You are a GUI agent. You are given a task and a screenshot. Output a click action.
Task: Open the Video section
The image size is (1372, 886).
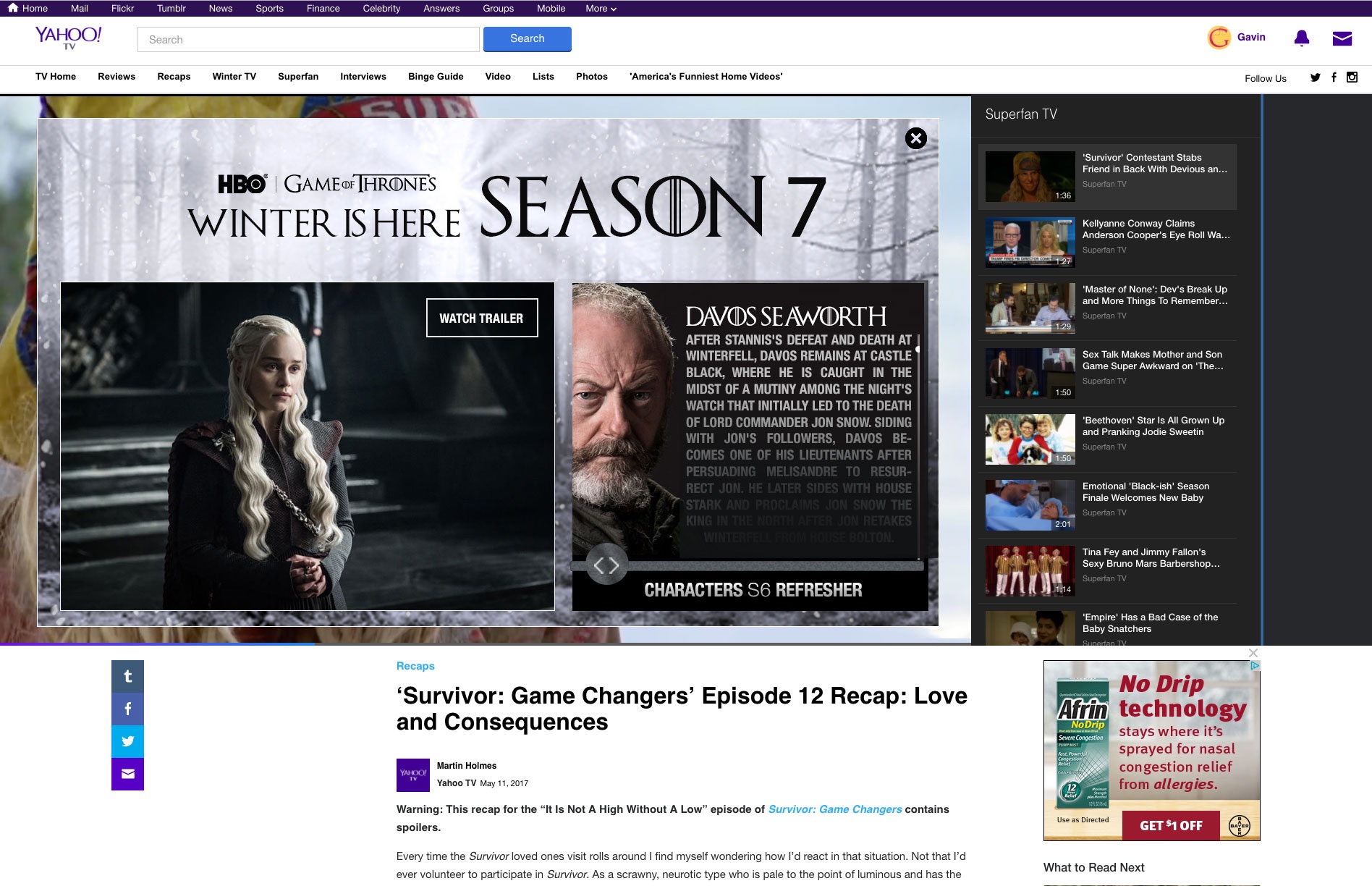[498, 77]
